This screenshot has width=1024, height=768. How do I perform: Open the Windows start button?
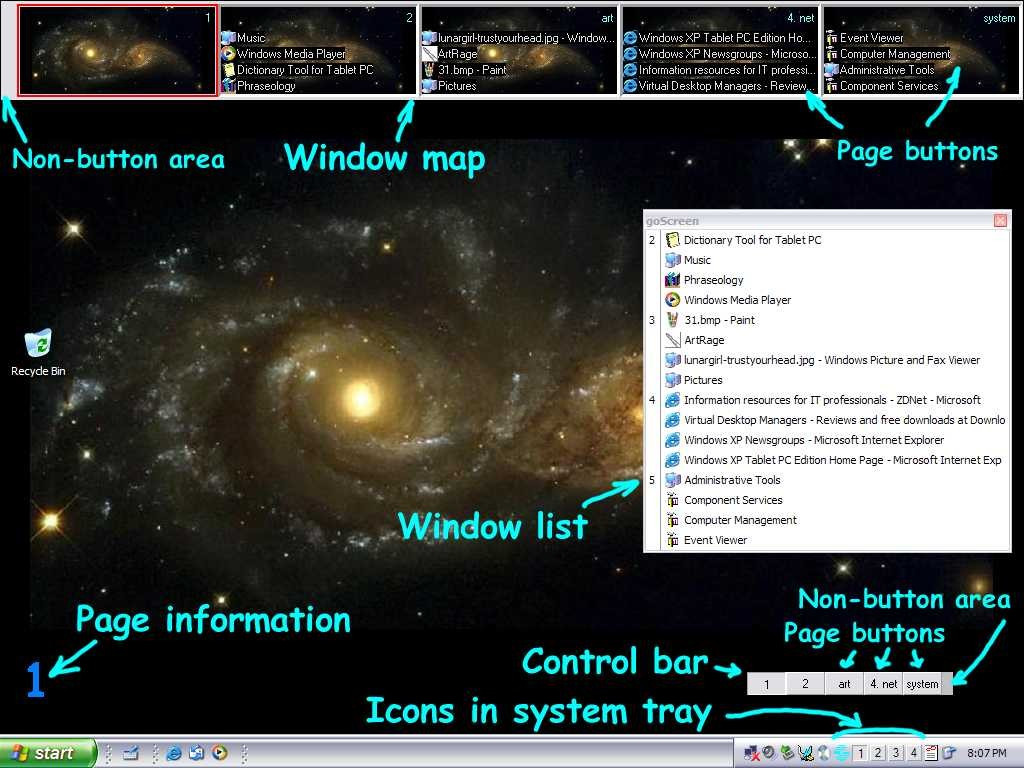click(47, 753)
